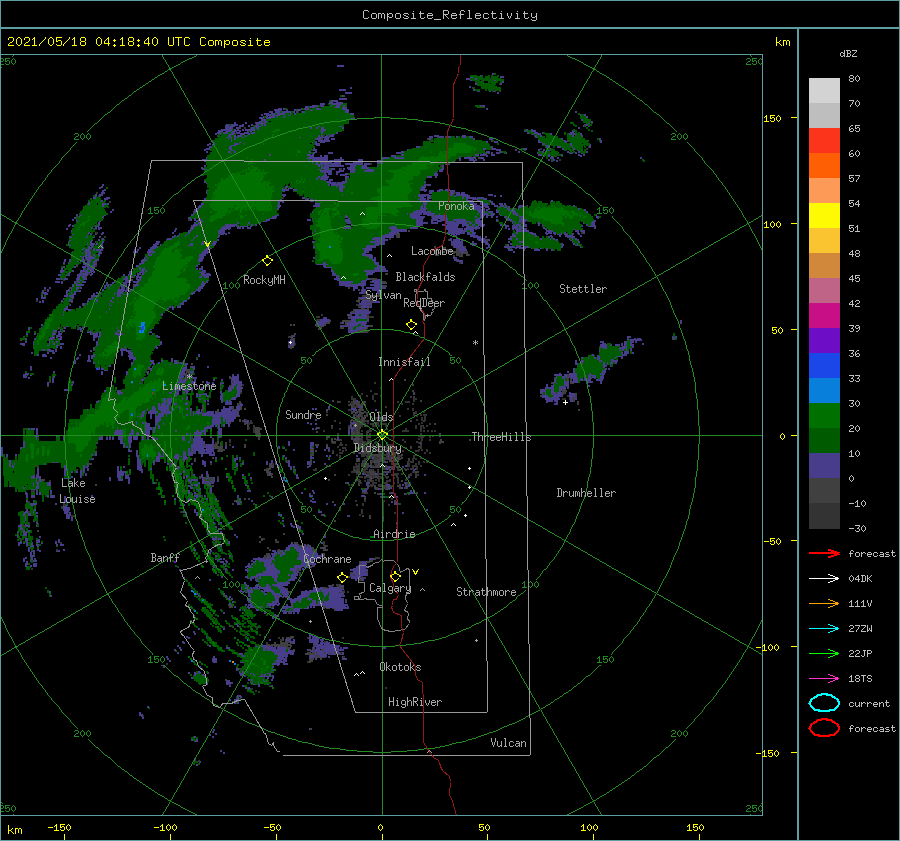900x841 pixels.
Task: Click the Composite_Reflectivity title
Action: tap(450, 15)
